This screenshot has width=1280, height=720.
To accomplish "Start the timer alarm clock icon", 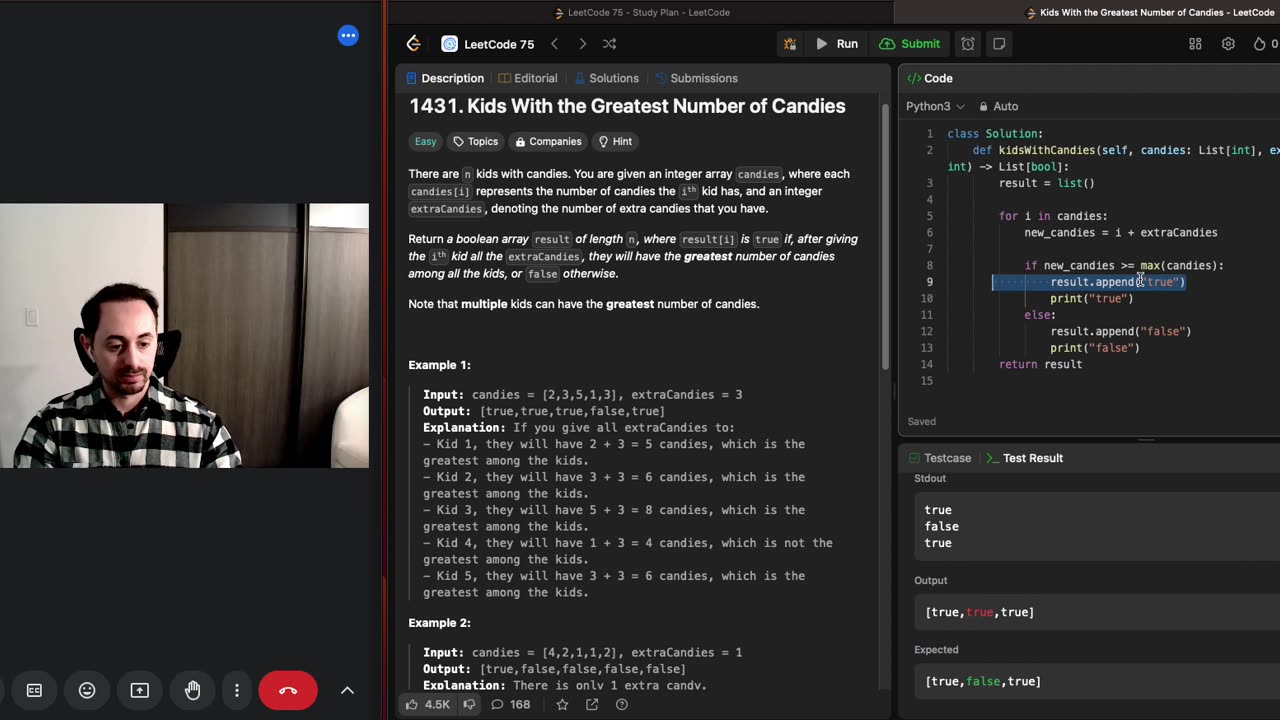I will (968, 44).
